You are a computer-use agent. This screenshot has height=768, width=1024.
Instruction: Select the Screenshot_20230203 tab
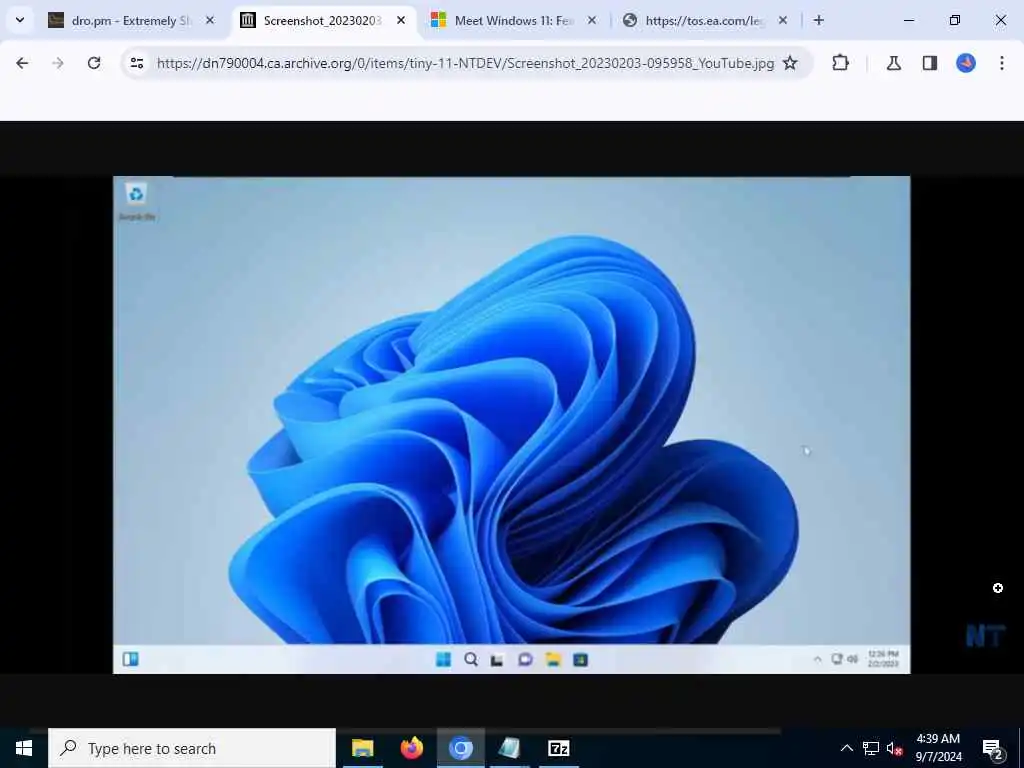tap(323, 20)
